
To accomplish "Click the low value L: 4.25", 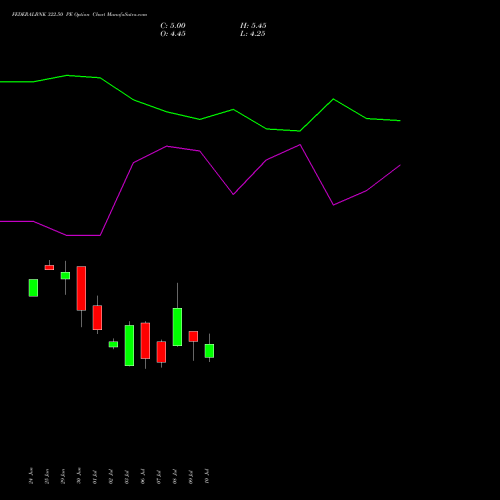I will tap(253, 34).
